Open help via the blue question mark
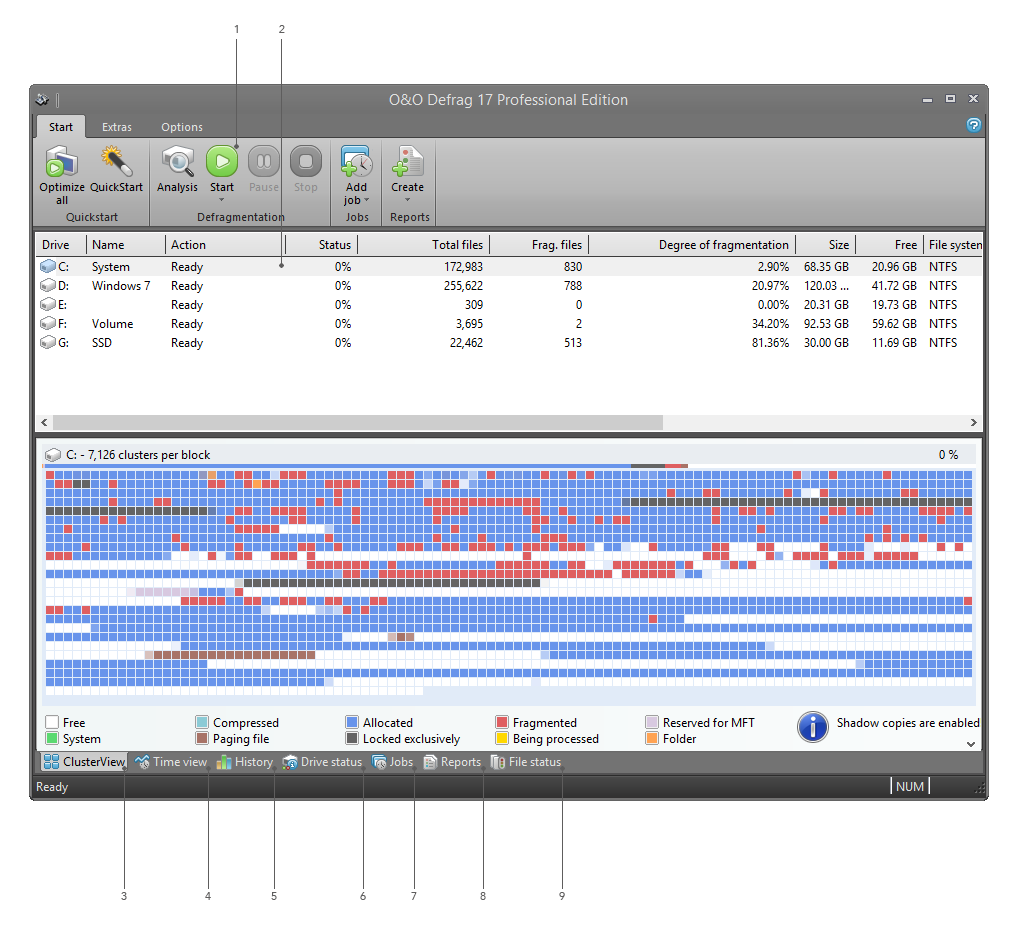The height and width of the screenshot is (937, 1019). tap(973, 125)
